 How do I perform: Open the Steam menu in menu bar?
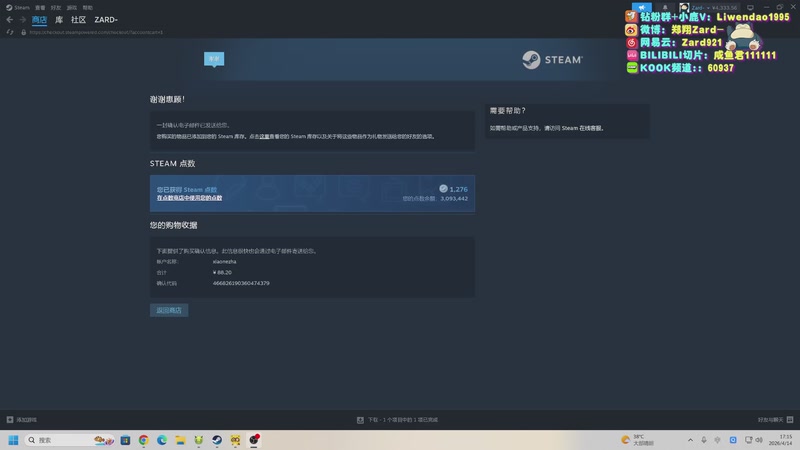click(x=18, y=8)
